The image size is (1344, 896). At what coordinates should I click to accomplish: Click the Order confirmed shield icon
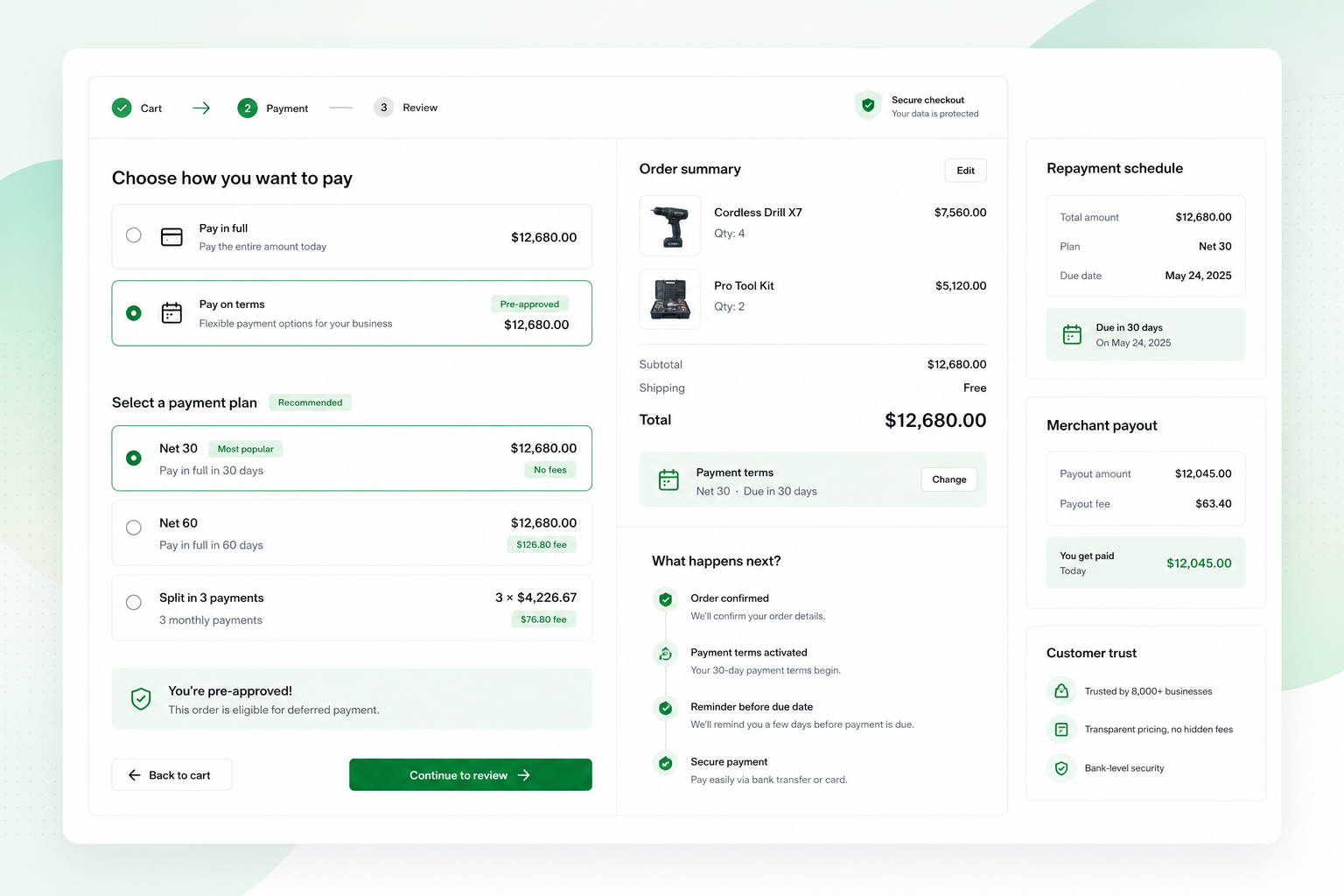click(x=666, y=599)
